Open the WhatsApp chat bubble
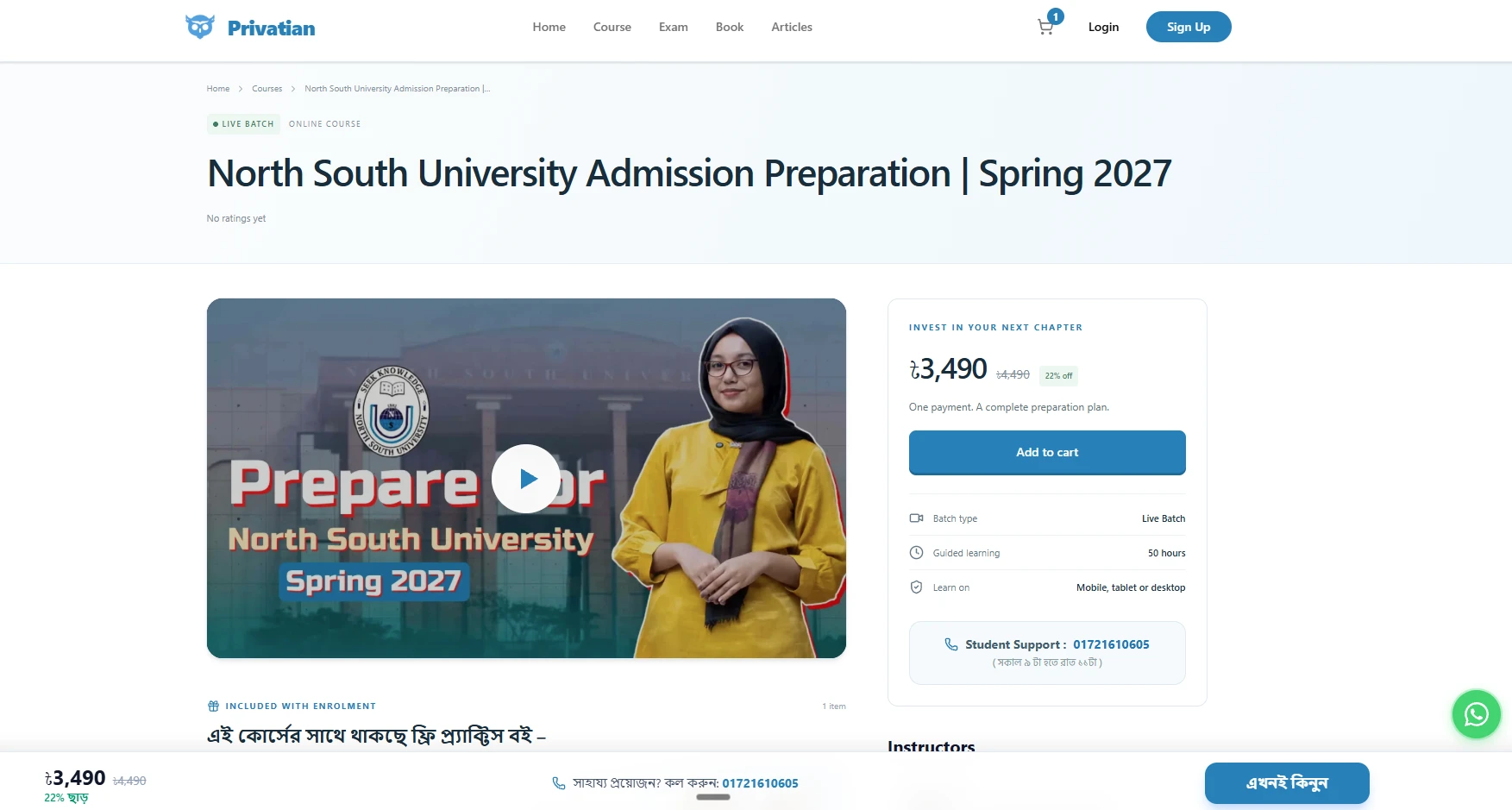 point(1476,714)
